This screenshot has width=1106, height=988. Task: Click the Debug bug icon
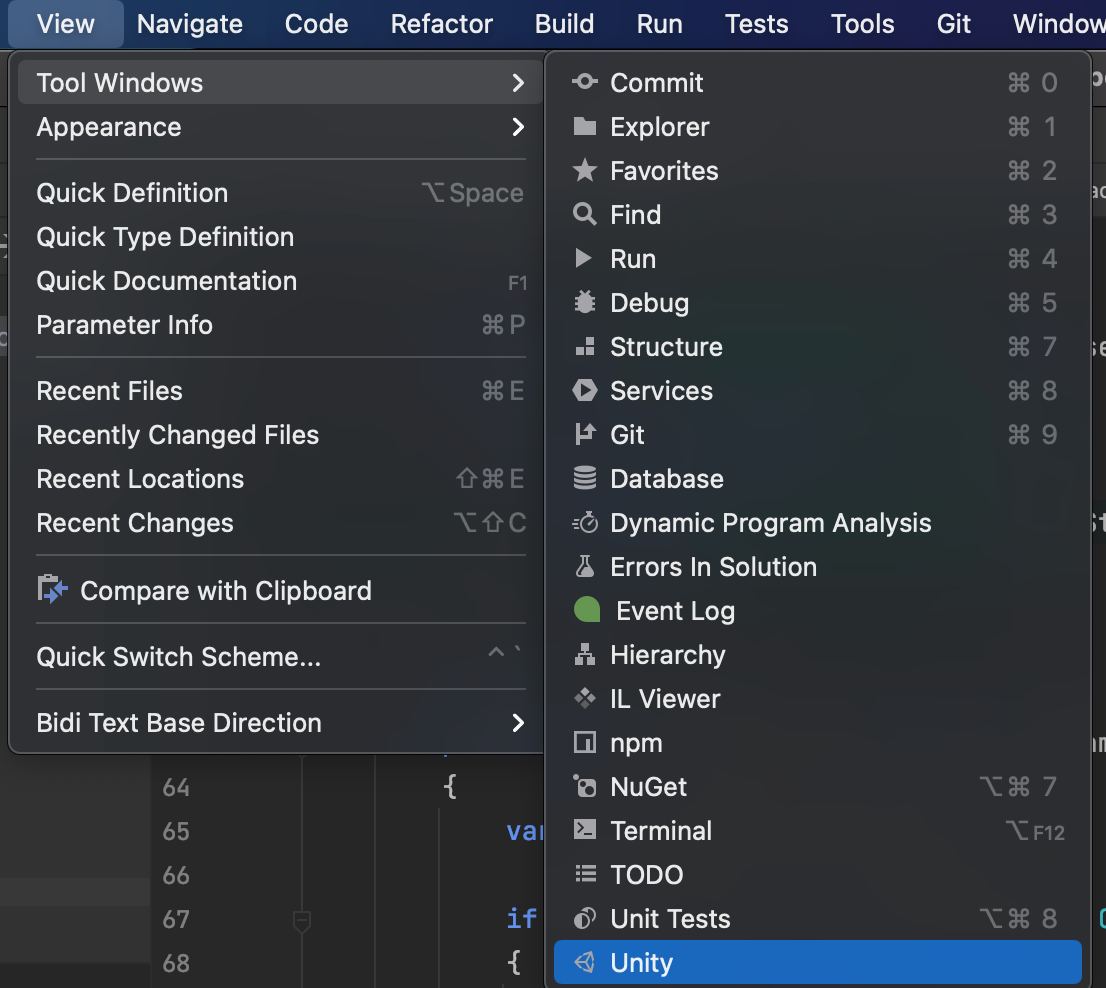(x=585, y=303)
